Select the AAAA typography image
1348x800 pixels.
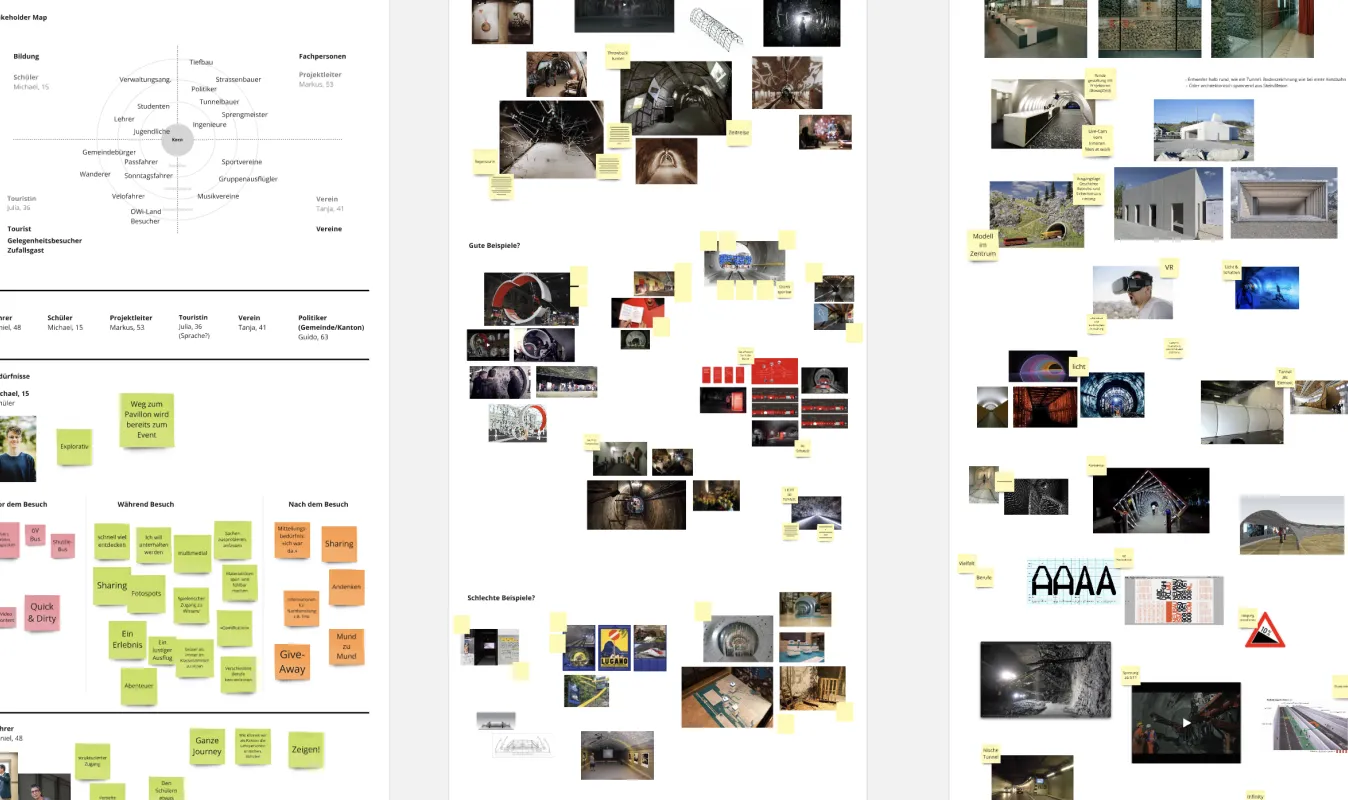click(1073, 581)
